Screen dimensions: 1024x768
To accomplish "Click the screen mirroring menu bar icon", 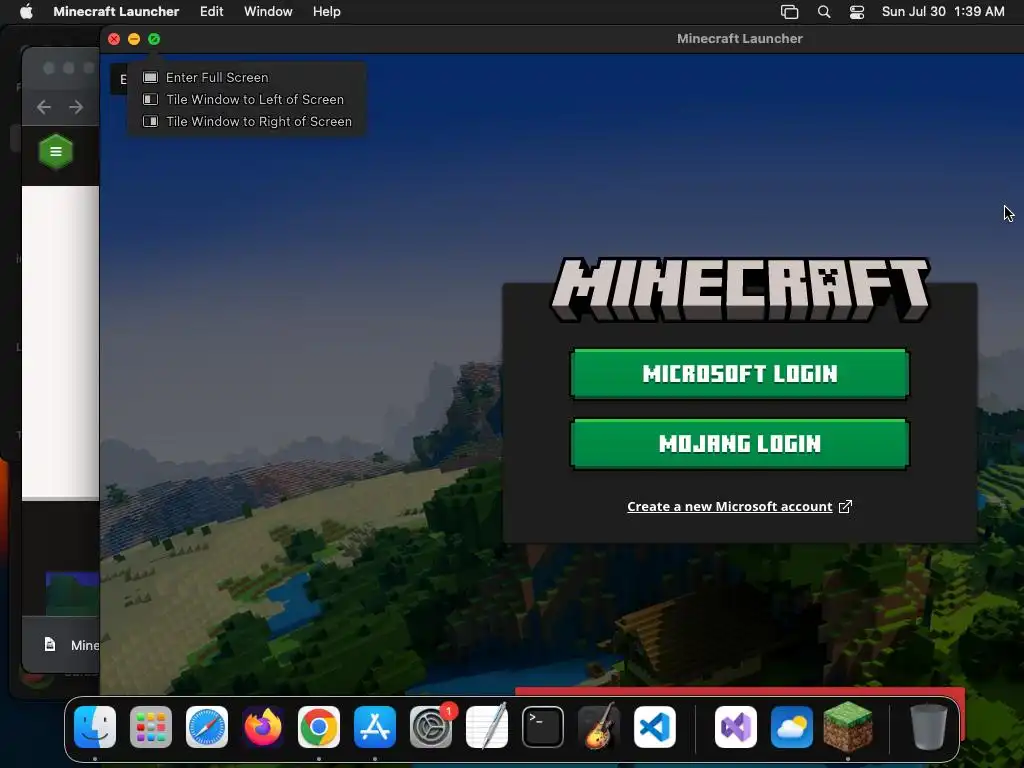I will point(790,12).
